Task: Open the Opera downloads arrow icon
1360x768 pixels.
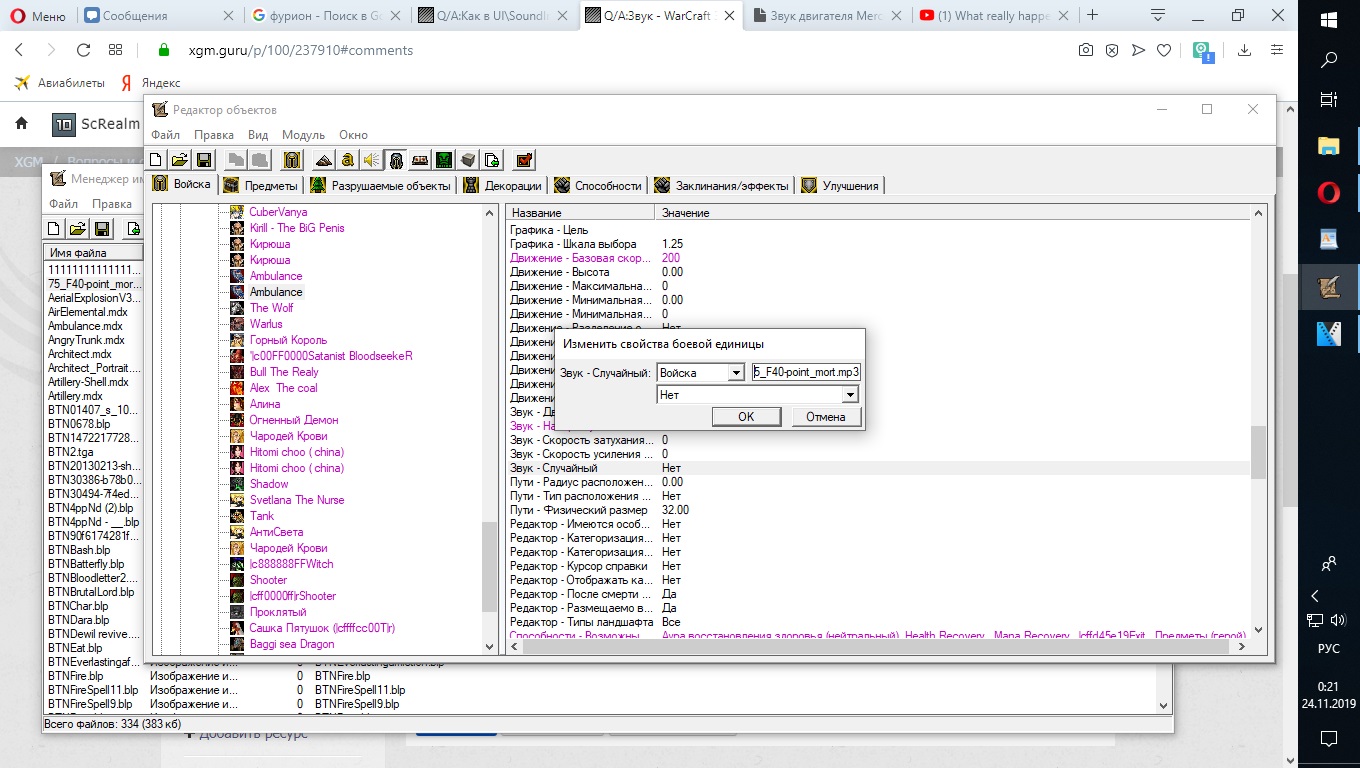Action: [1245, 50]
